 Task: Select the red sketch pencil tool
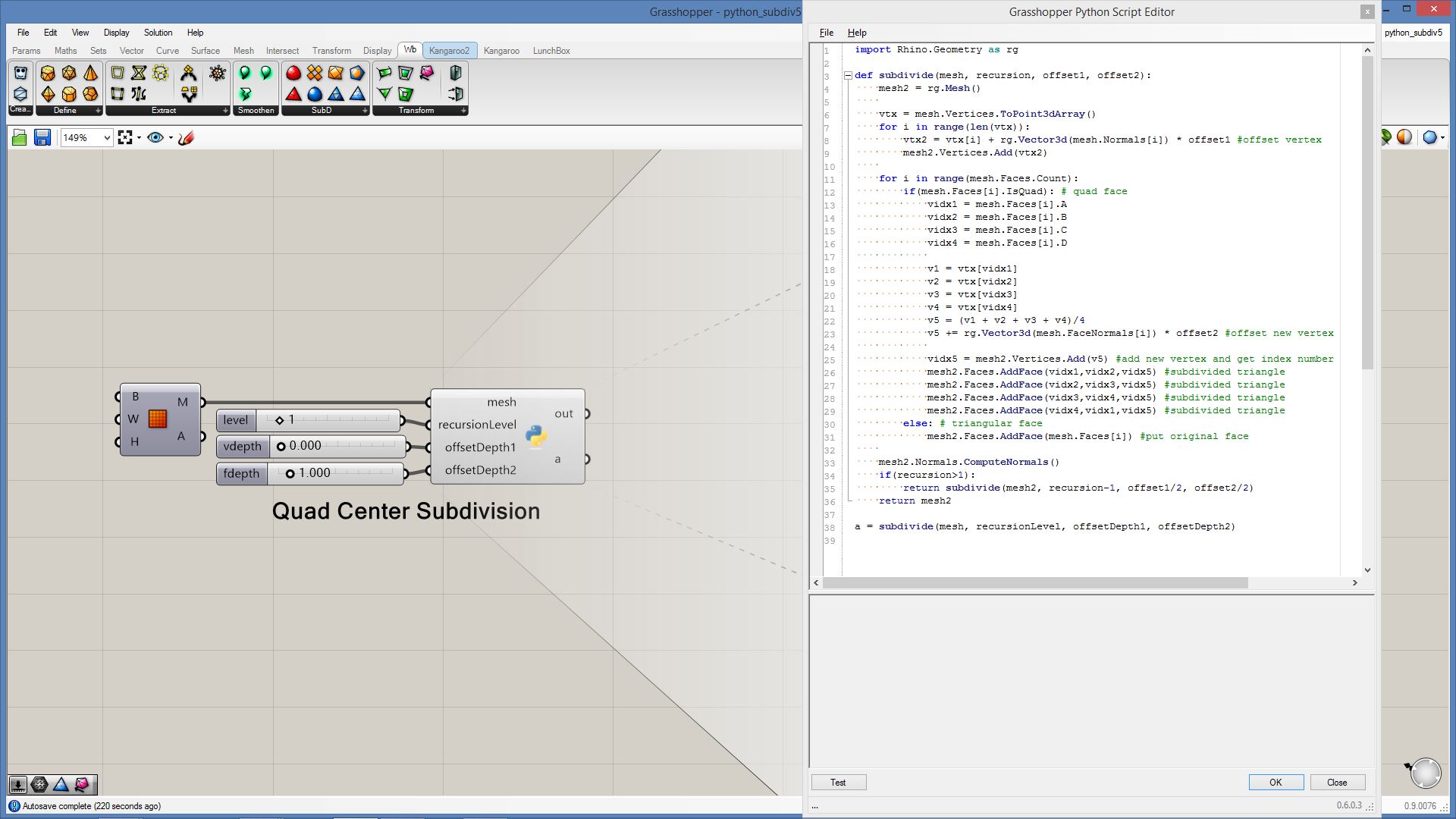187,138
